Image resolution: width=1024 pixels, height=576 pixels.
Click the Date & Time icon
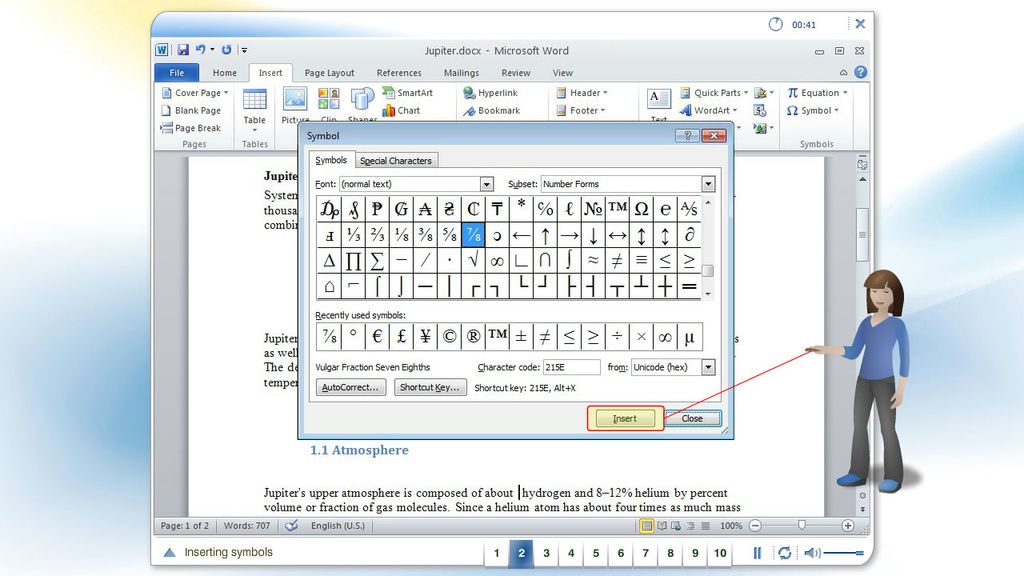tap(760, 110)
